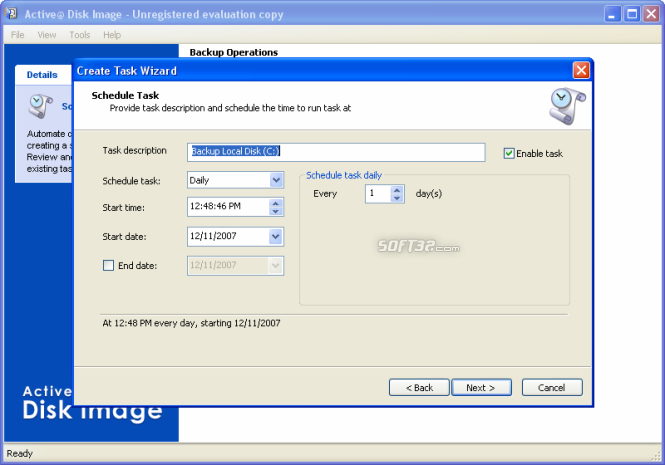
Task: Increase the Start time with up arrow
Action: click(276, 203)
